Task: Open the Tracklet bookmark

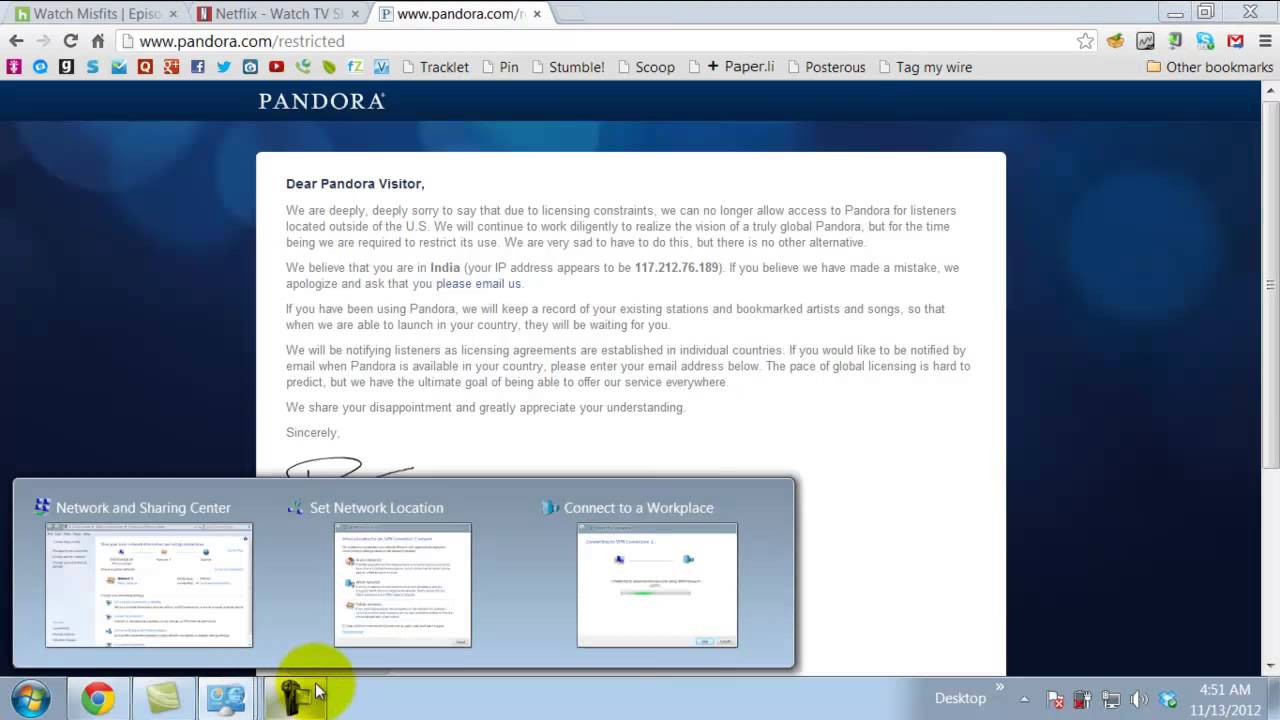Action: click(435, 67)
